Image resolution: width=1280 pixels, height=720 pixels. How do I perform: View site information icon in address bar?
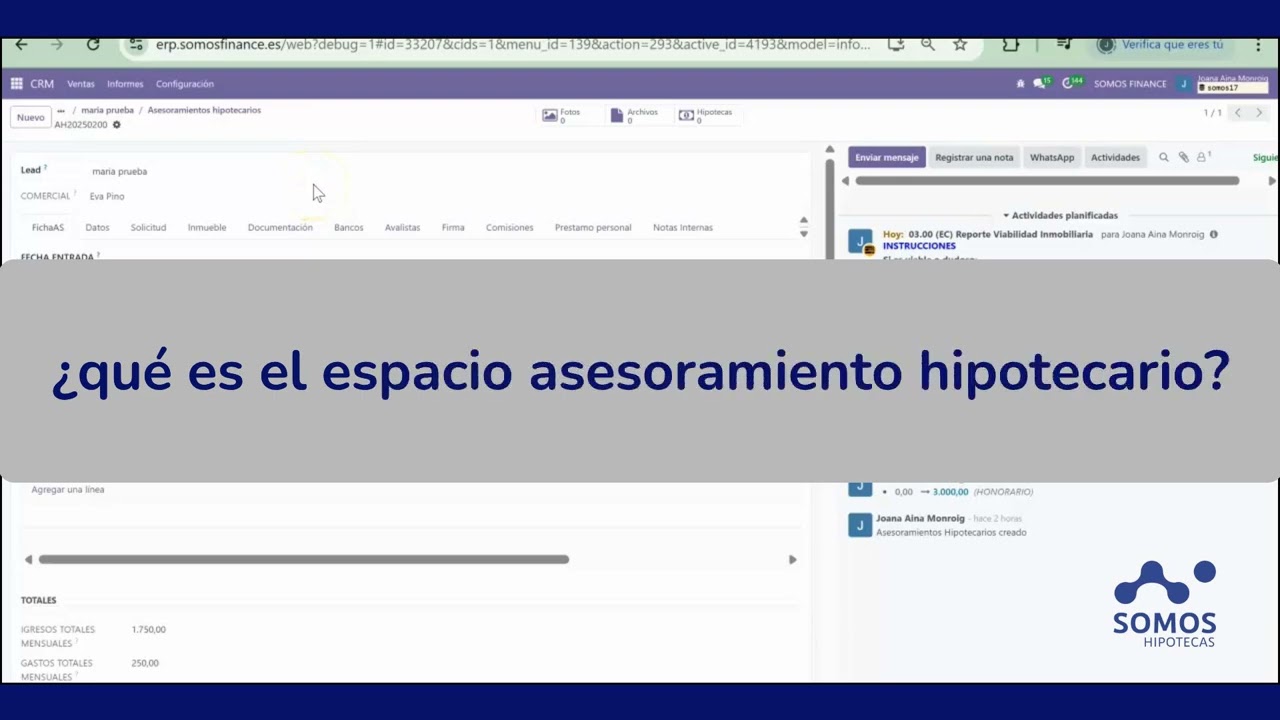pos(136,45)
